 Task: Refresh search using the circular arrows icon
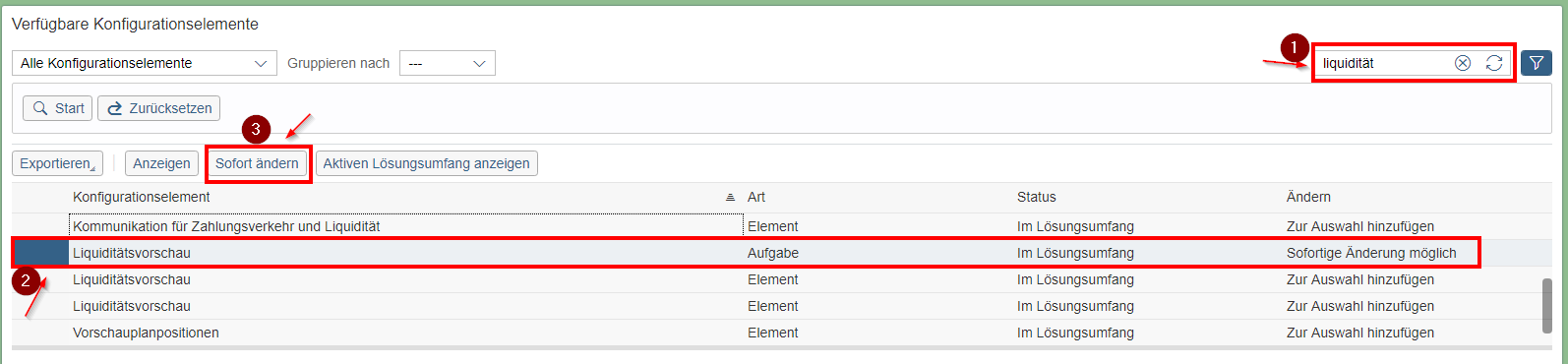pyautogui.click(x=1494, y=63)
